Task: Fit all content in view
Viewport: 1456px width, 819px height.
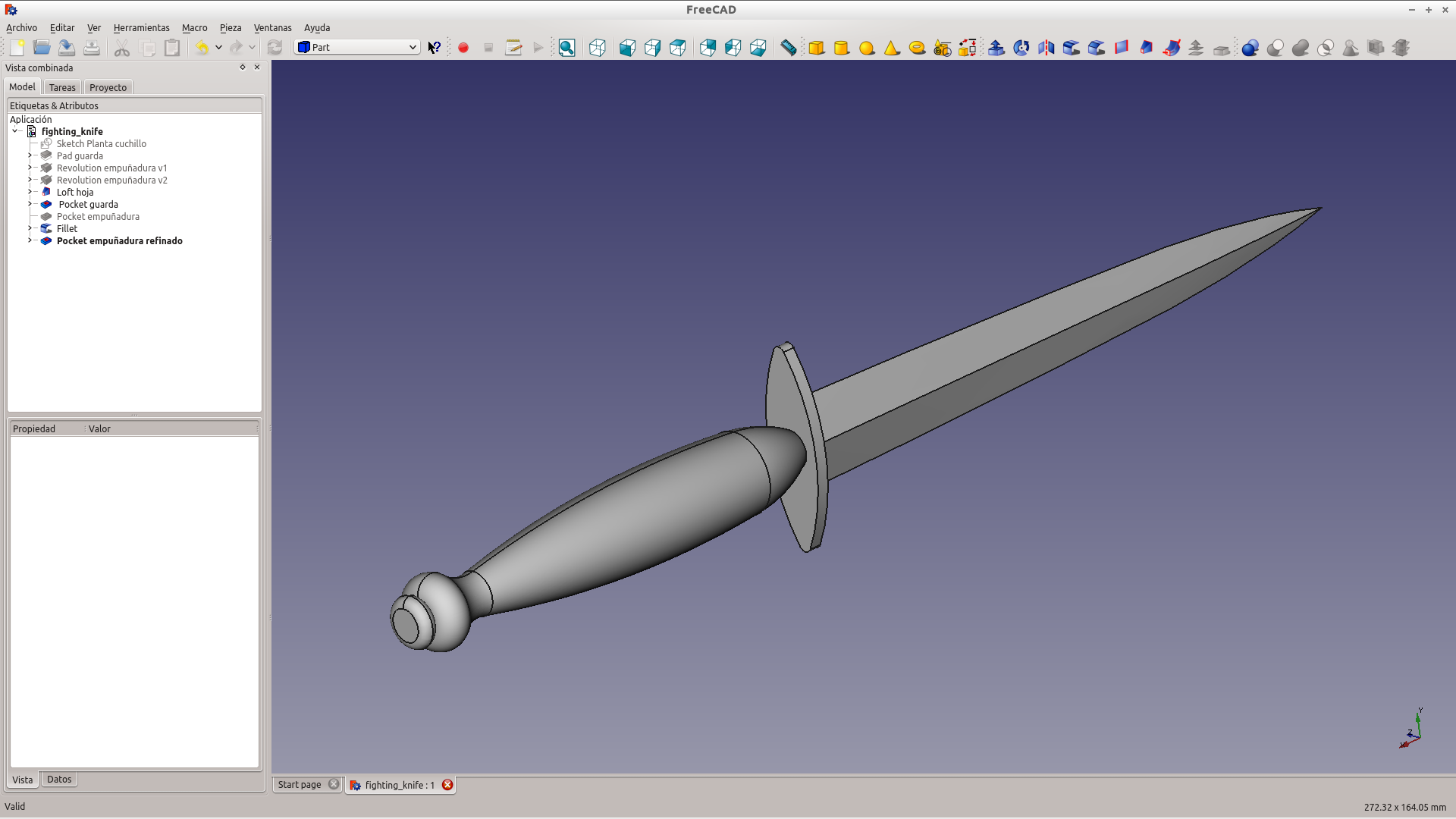Action: coord(566,48)
